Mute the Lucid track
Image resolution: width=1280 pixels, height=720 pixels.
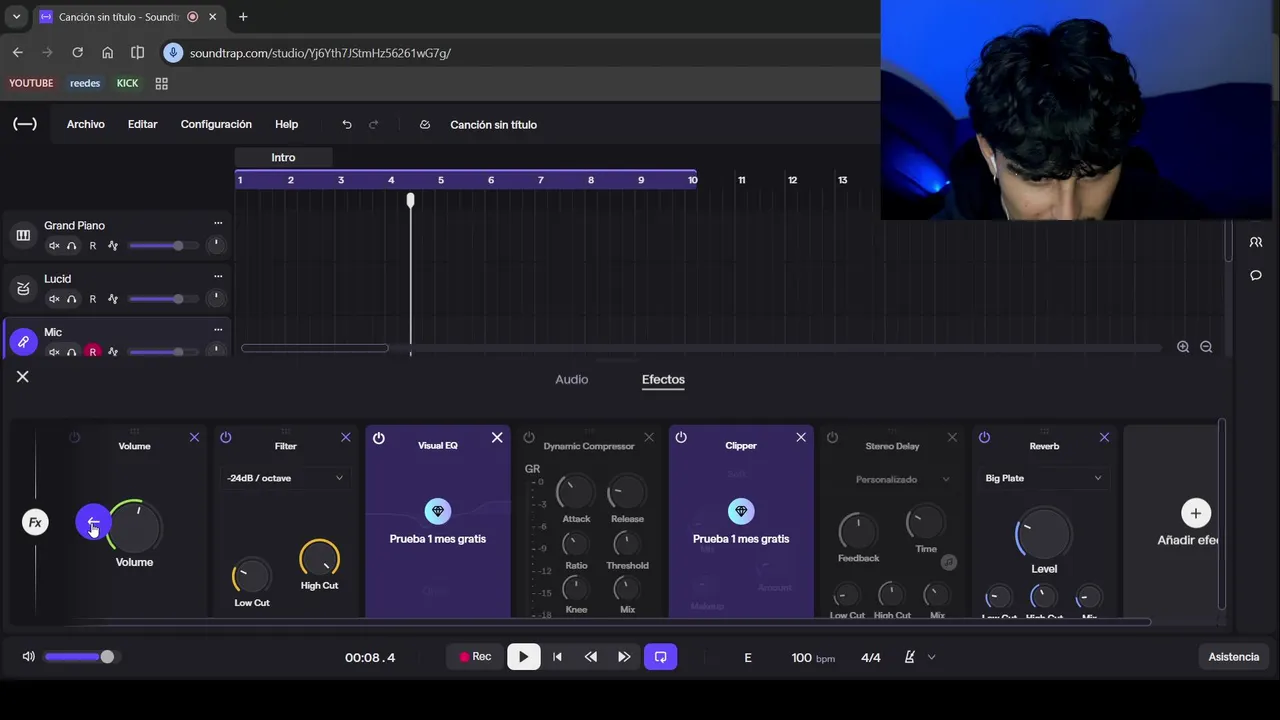(x=54, y=299)
